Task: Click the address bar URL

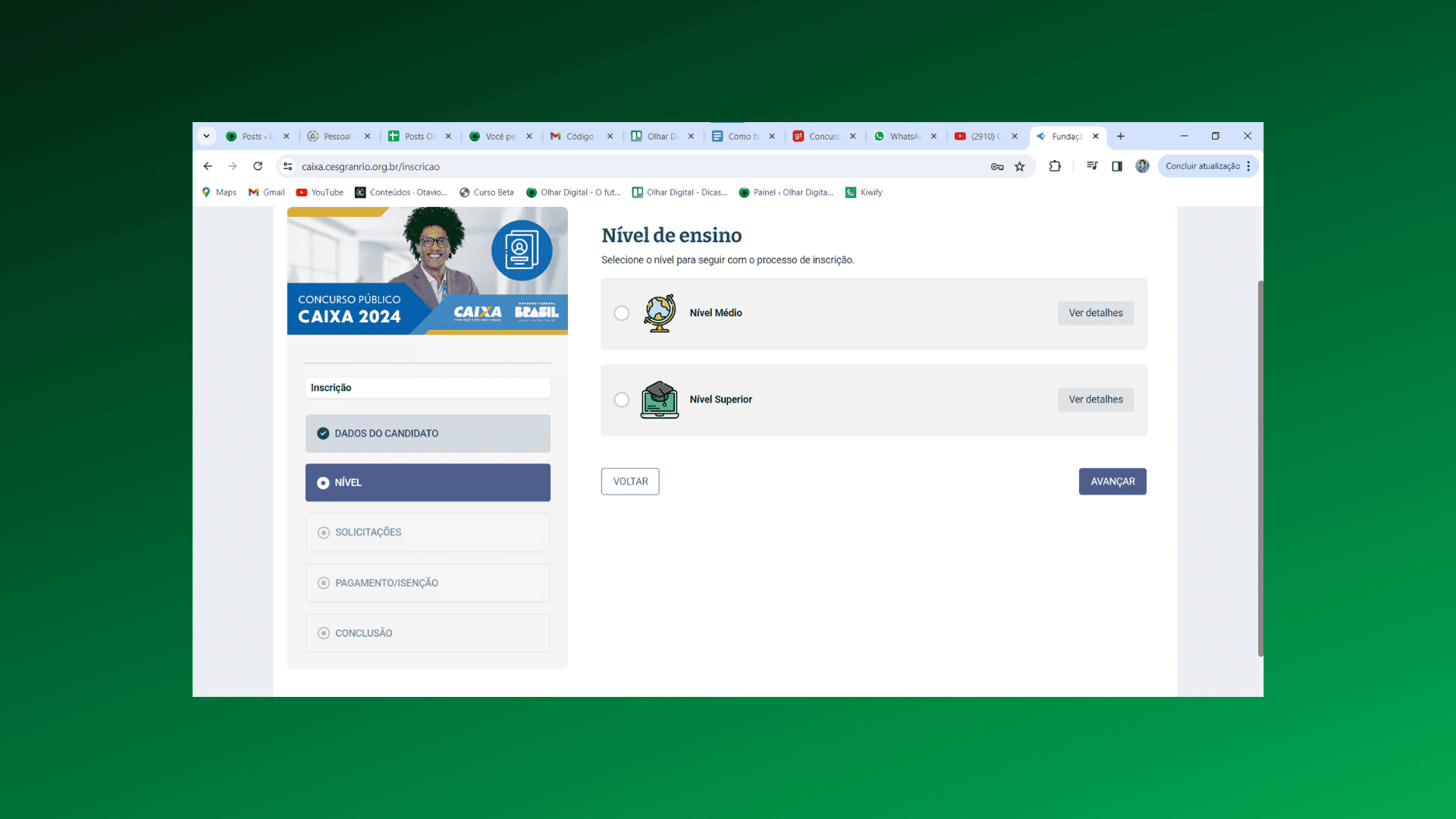Action: (x=371, y=167)
